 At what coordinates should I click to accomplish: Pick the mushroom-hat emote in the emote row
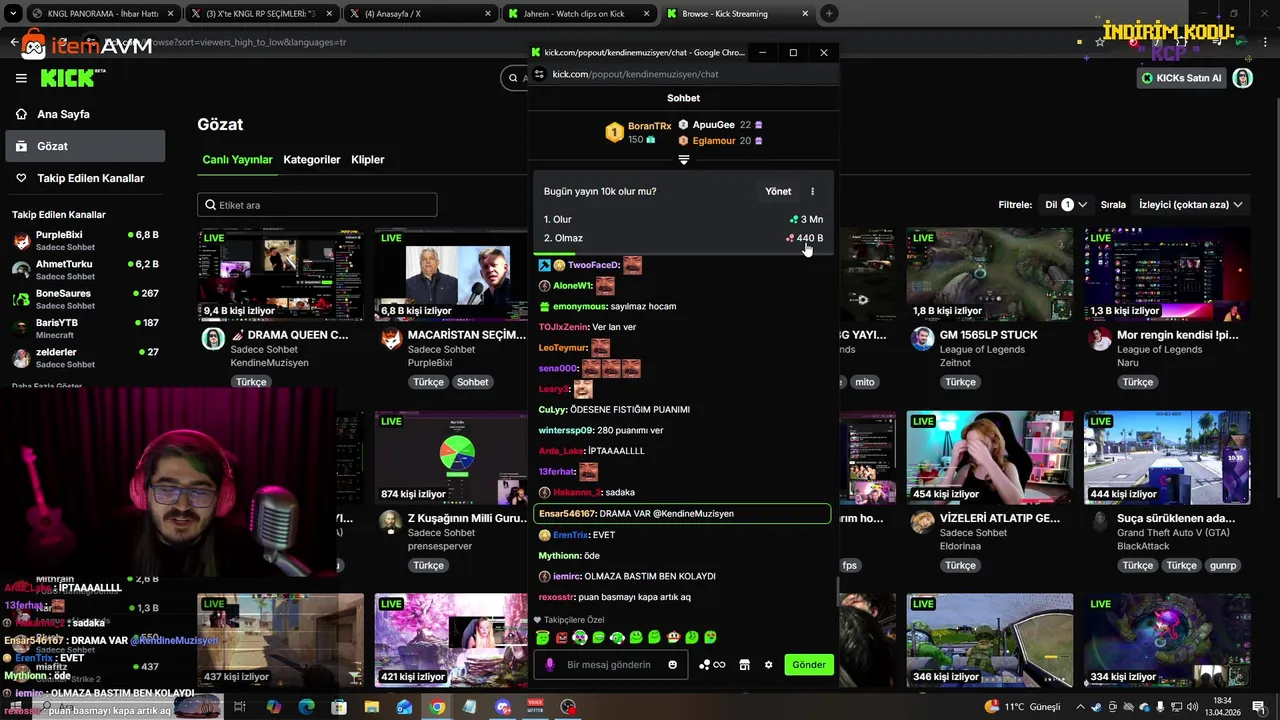tap(673, 637)
